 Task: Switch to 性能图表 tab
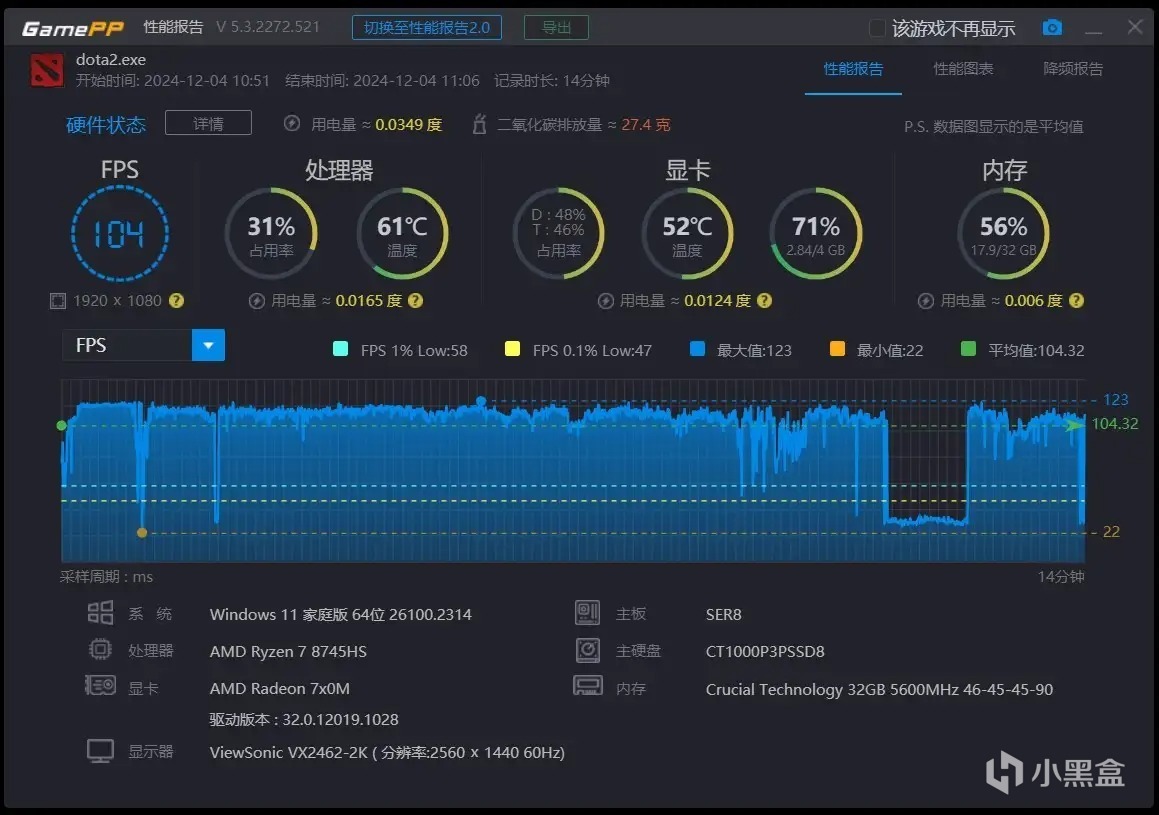(962, 69)
